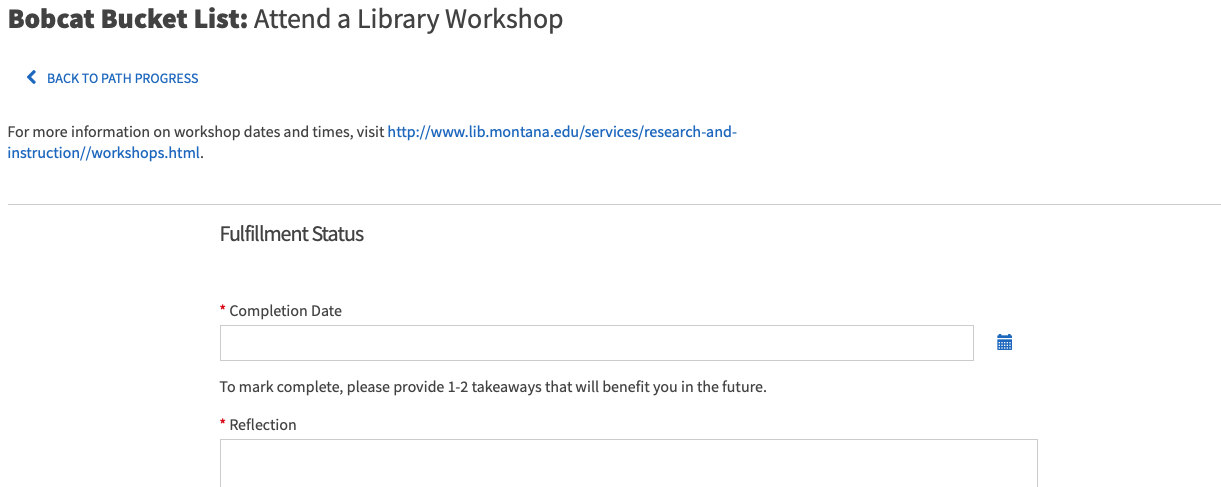The width and height of the screenshot is (1221, 487).
Task: Click inside the Reflection text area
Action: click(x=628, y=463)
